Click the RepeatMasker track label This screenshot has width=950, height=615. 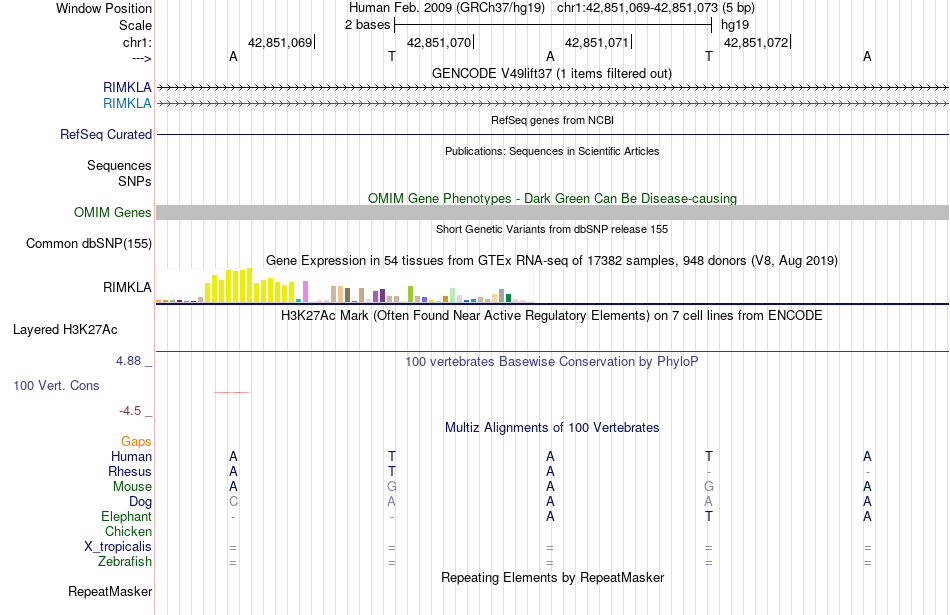coord(110,591)
